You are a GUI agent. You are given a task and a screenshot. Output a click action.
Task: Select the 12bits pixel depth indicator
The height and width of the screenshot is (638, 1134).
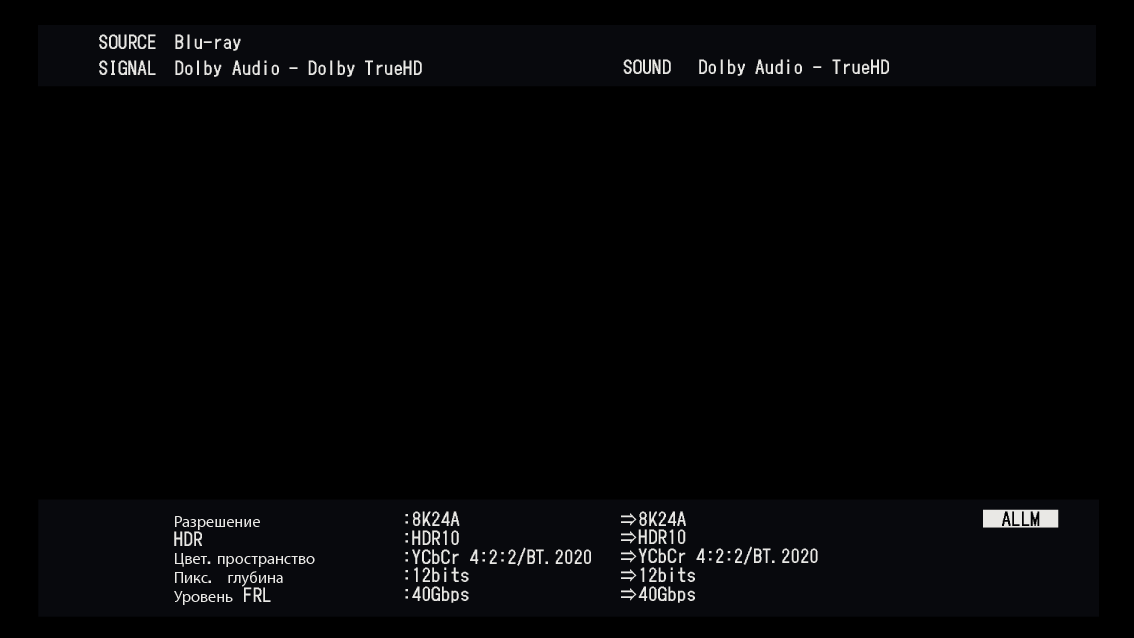(438, 575)
